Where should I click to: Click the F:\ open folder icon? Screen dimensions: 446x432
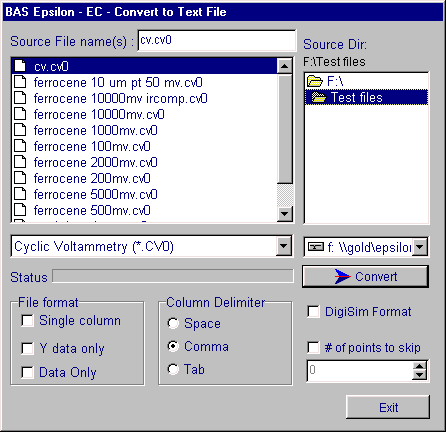315,81
